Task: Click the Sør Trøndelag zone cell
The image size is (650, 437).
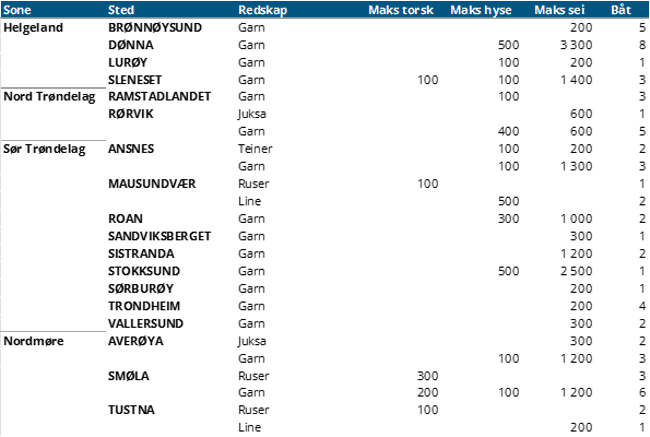Action: (x=44, y=149)
